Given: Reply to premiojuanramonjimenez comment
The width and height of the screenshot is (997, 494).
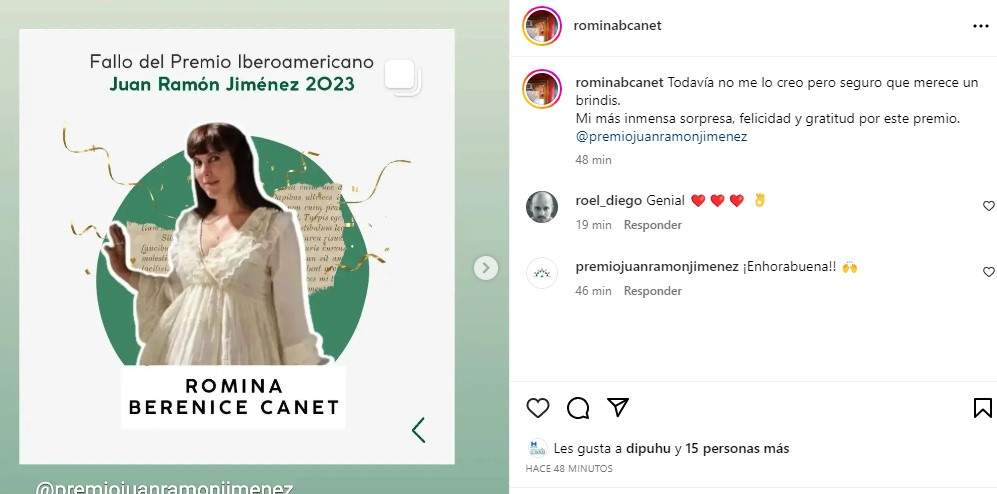Looking at the screenshot, I should point(652,291).
